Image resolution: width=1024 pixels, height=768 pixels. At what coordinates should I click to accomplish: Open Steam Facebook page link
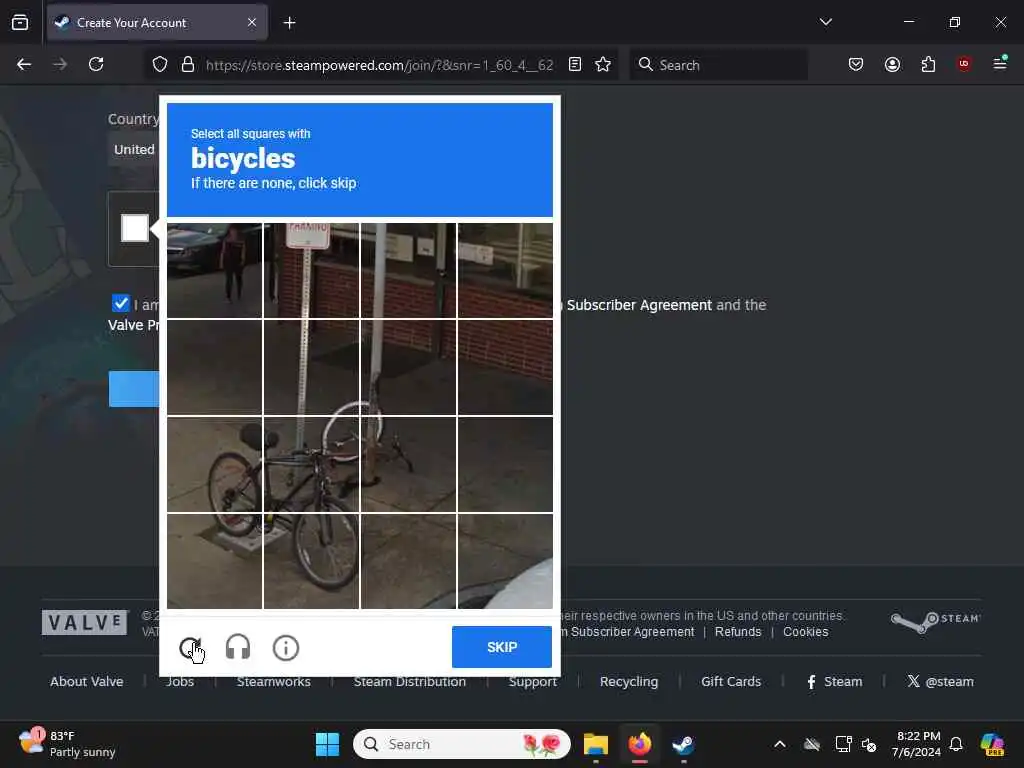tap(835, 681)
